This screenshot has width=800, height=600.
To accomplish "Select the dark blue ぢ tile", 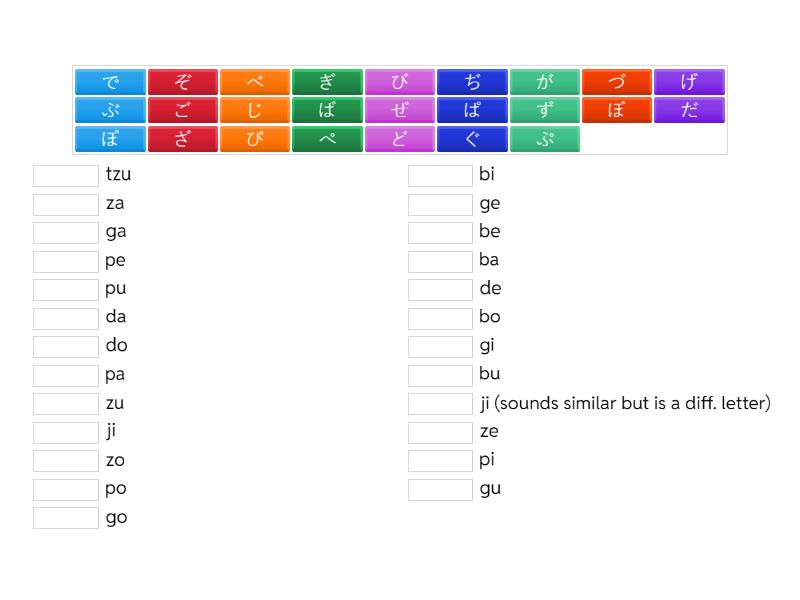I will tap(472, 82).
